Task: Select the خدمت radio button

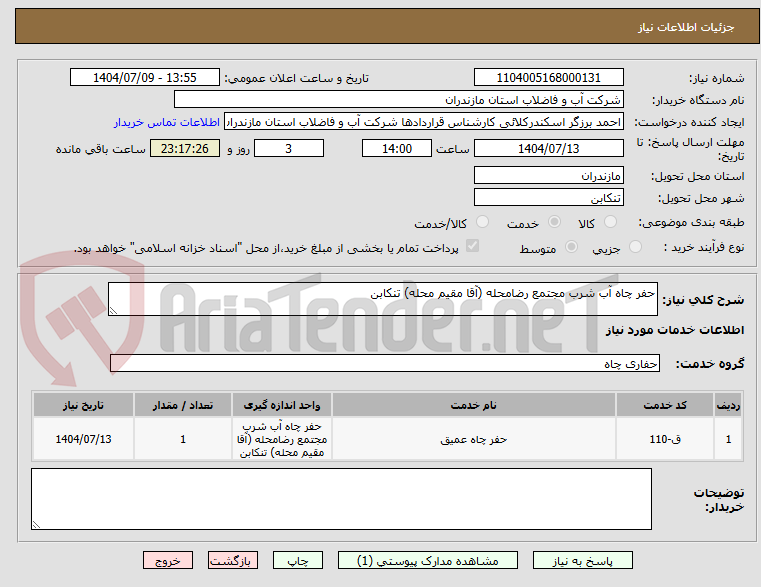Action: pos(554,222)
